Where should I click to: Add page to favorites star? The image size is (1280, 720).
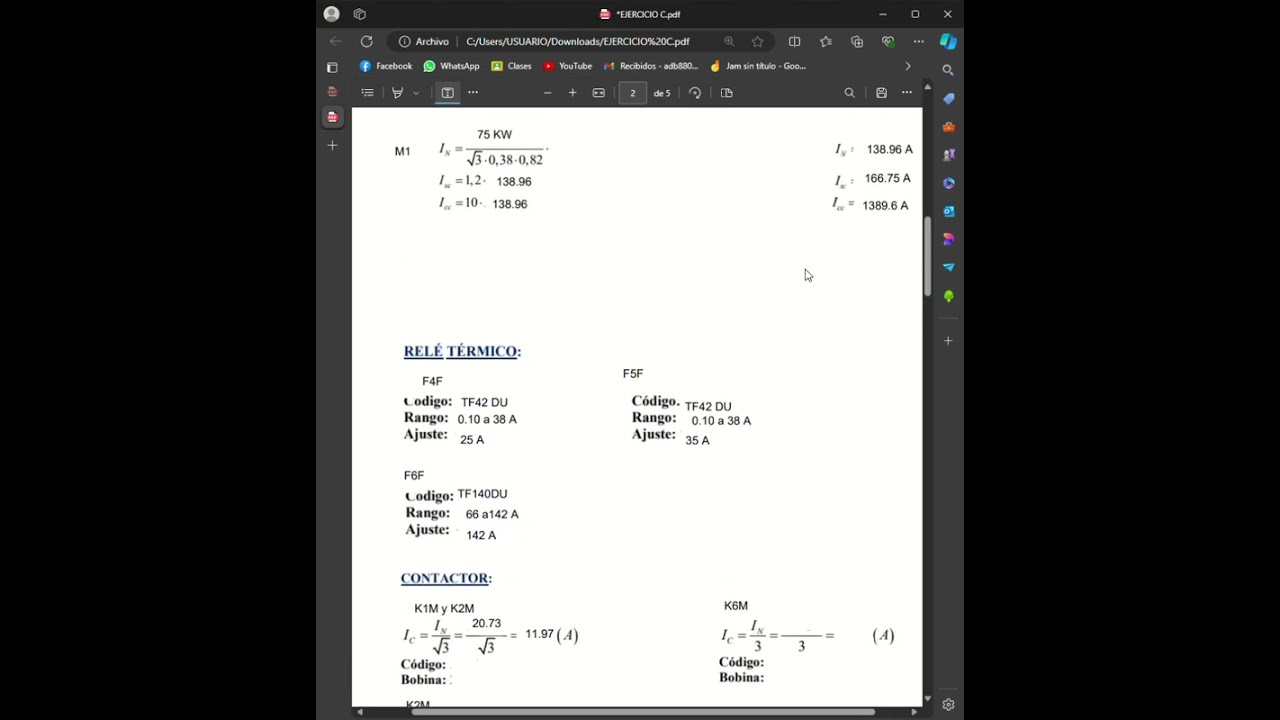(758, 41)
